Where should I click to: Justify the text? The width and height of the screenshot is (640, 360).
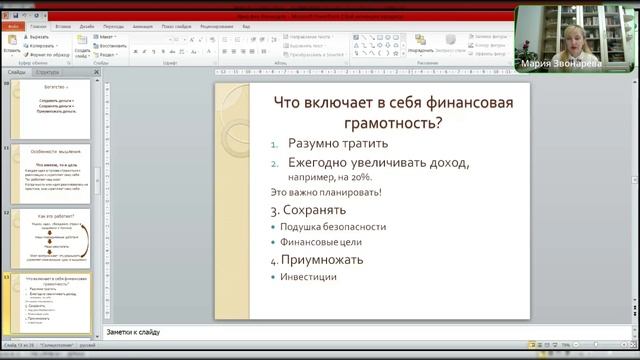[252, 51]
